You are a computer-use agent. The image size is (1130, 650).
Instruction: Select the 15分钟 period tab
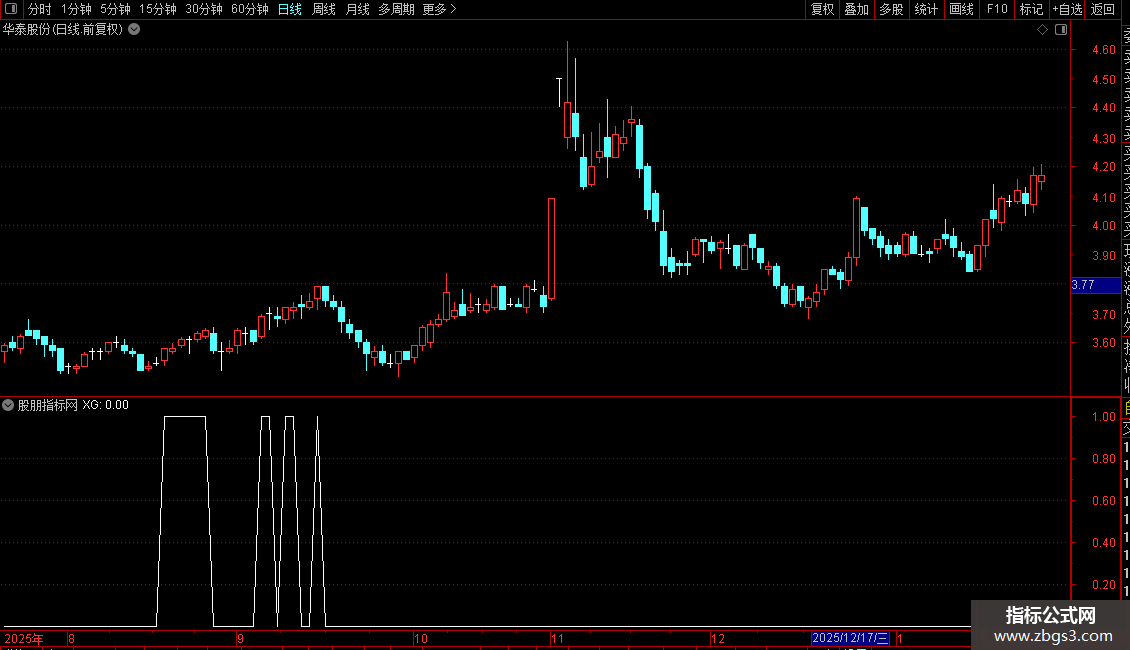tap(158, 9)
